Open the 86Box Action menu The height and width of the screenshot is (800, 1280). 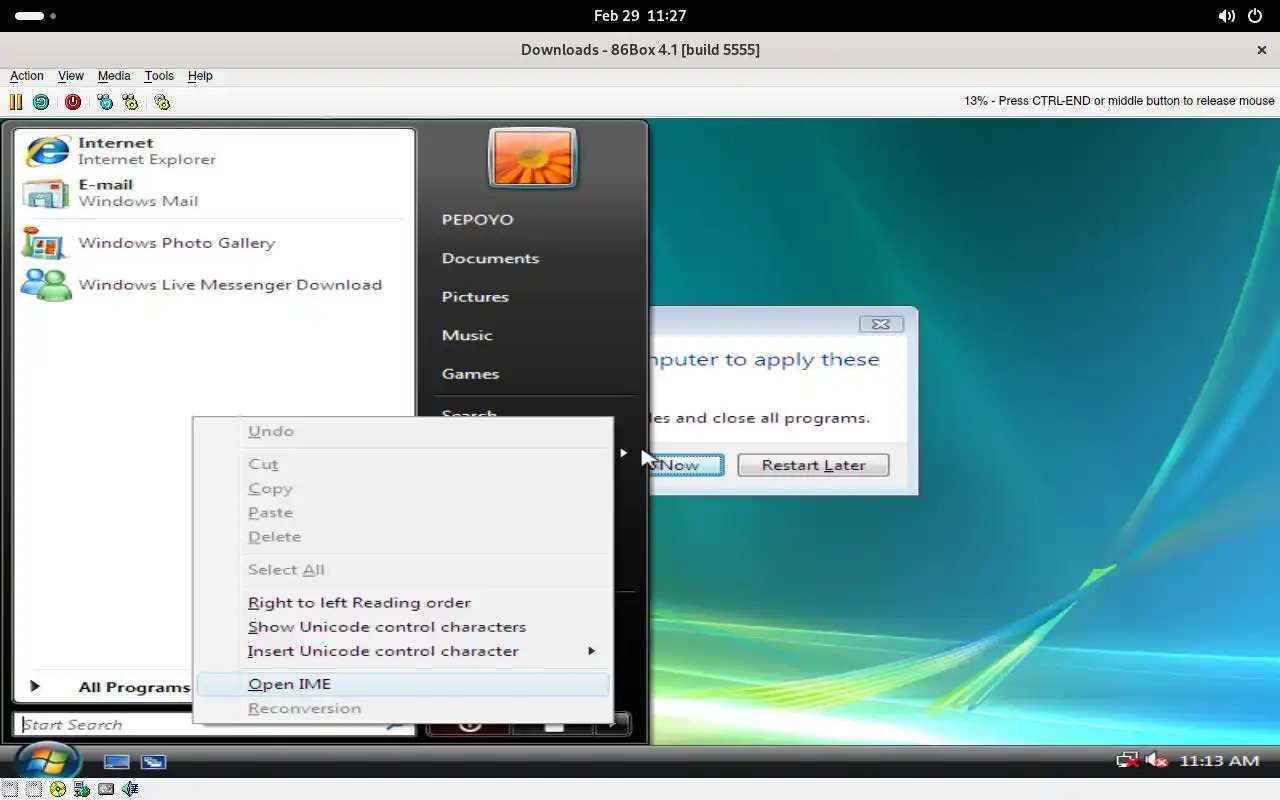[x=27, y=76]
